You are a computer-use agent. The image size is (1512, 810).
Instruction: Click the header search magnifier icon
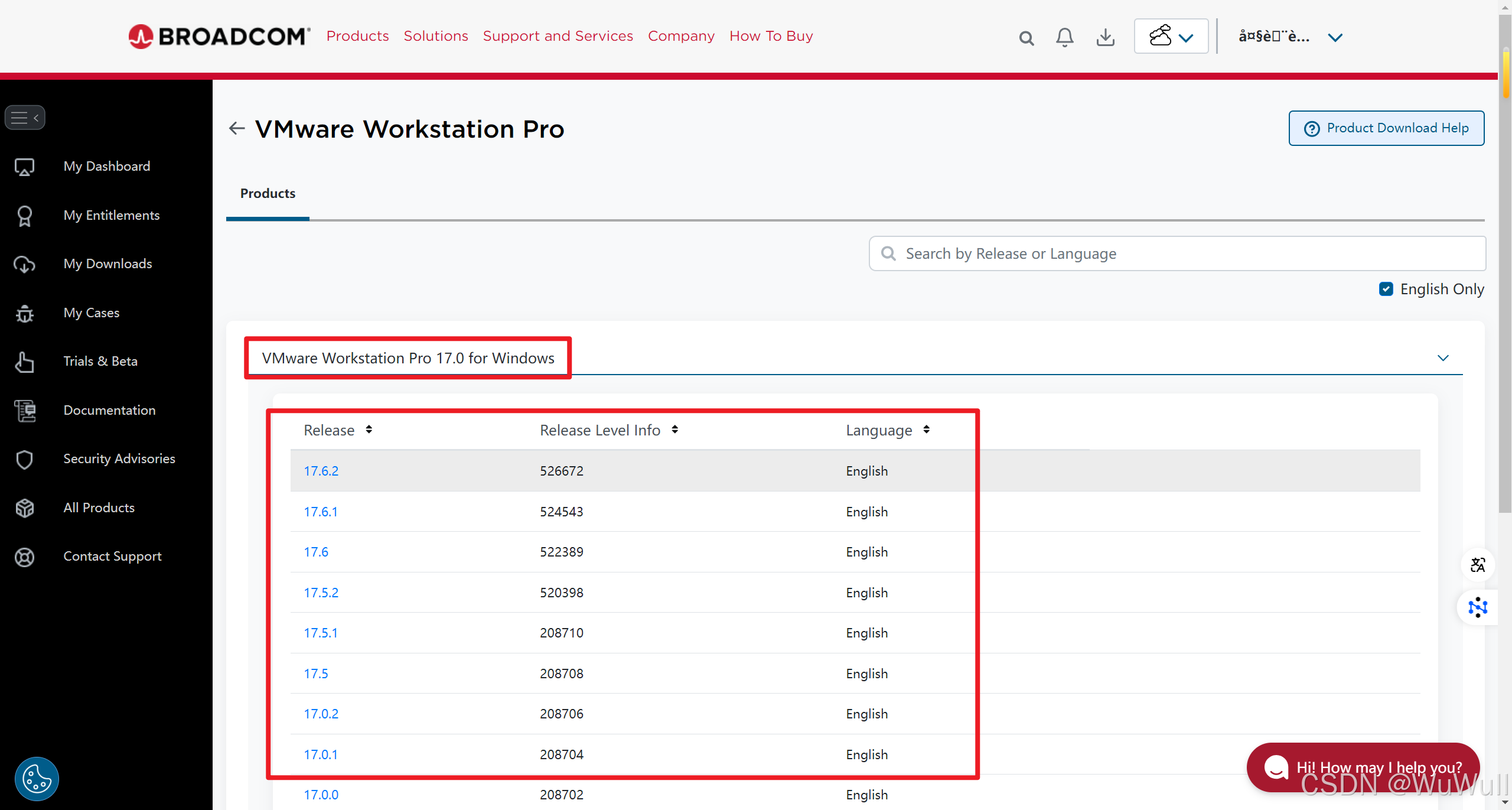[1027, 38]
